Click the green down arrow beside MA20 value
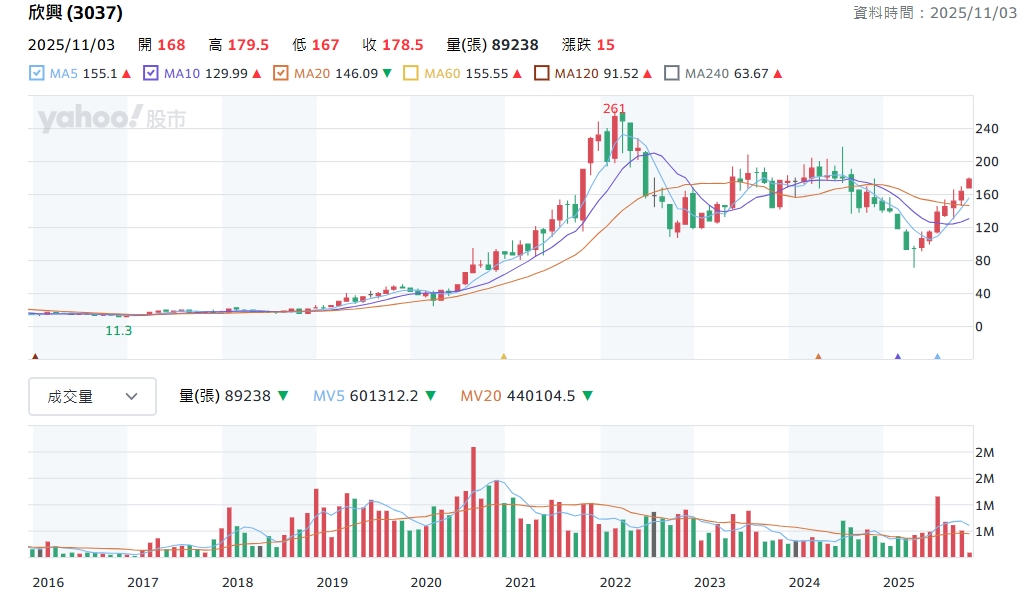Screen dimensions: 1036x604 387,74
